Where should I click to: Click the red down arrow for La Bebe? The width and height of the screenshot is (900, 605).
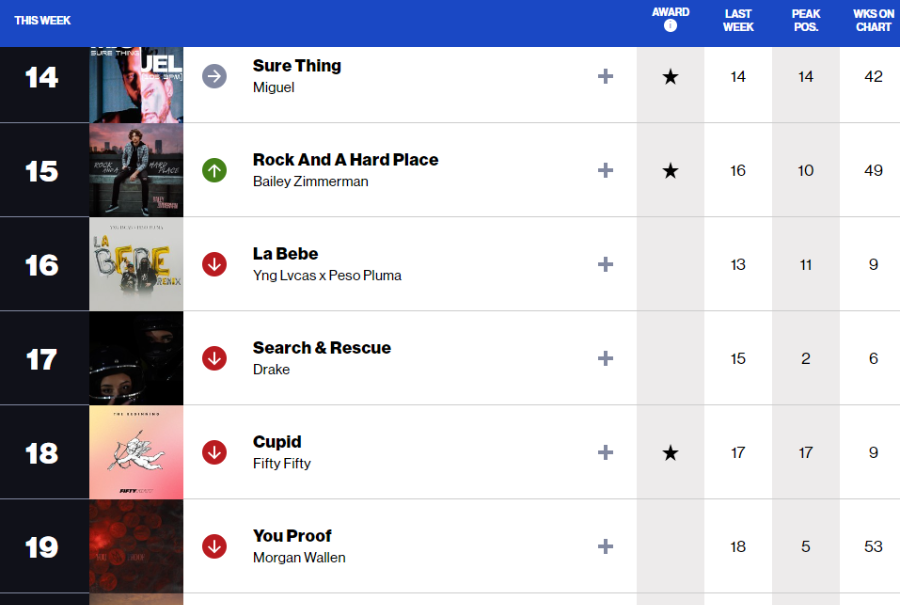click(214, 265)
